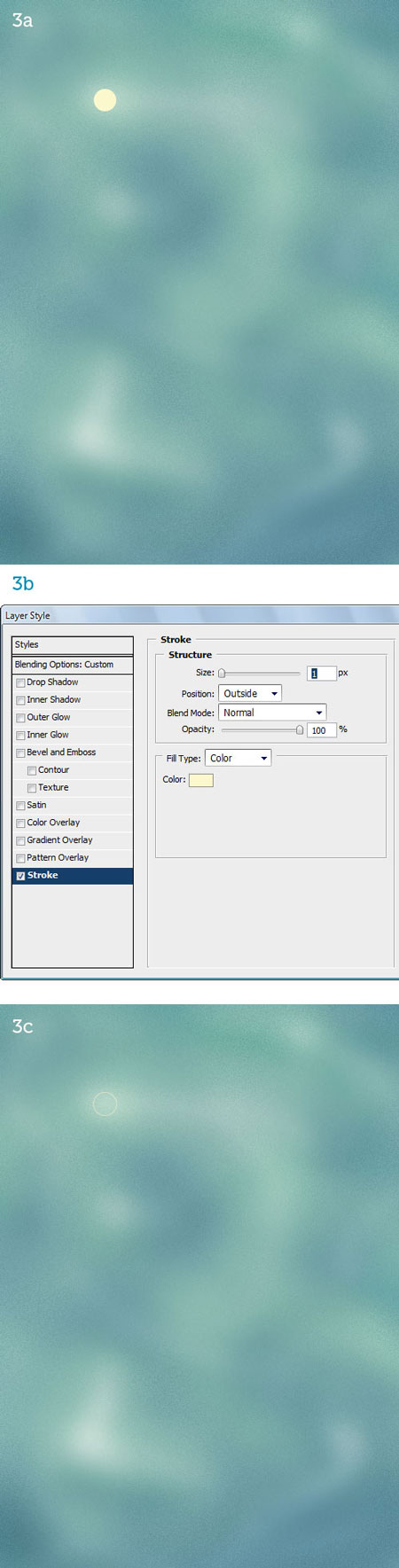Screen dimensions: 399x1568
Task: Toggle the Inner Glow checkbox
Action: (x=20, y=736)
